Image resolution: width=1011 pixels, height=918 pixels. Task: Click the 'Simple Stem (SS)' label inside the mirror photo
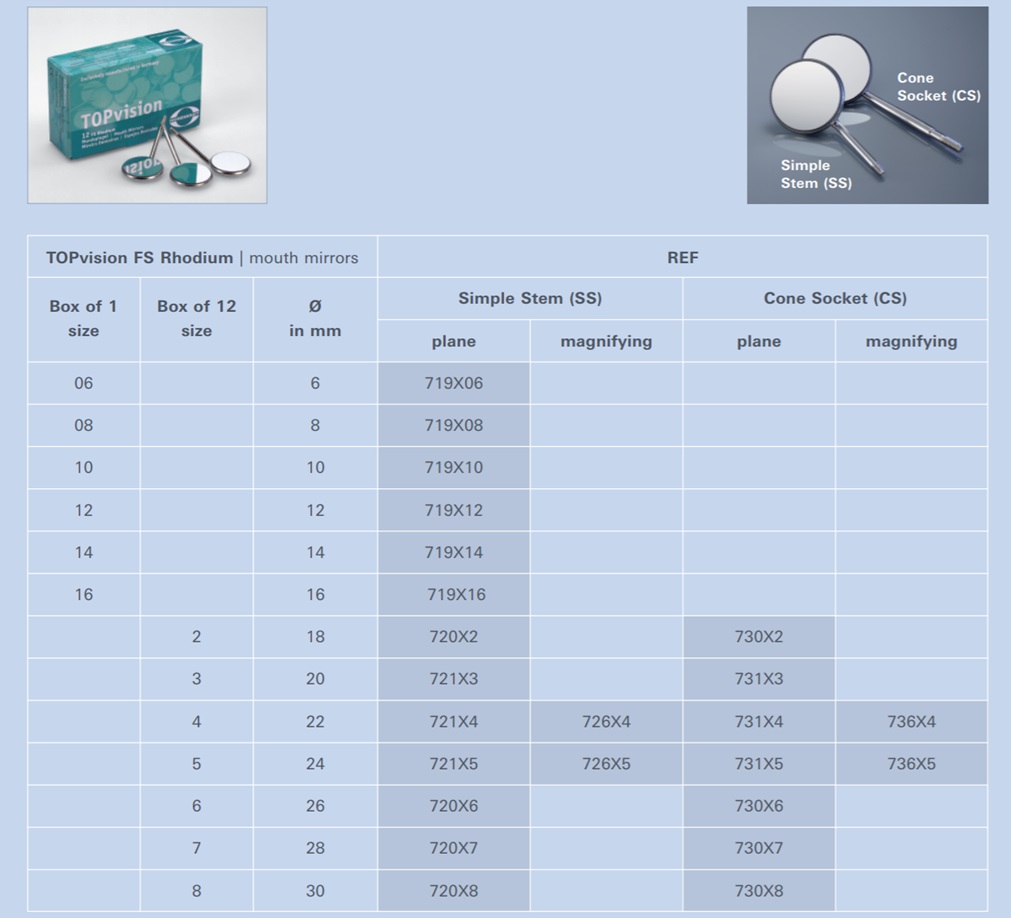[x=816, y=174]
